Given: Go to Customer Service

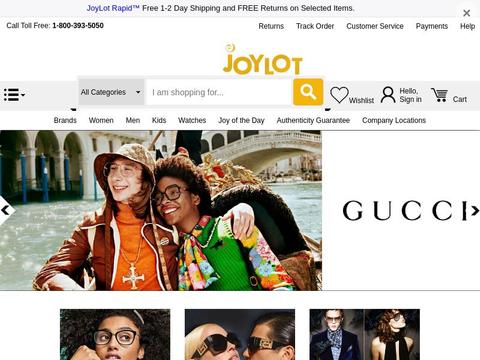Looking at the screenshot, I should (375, 26).
